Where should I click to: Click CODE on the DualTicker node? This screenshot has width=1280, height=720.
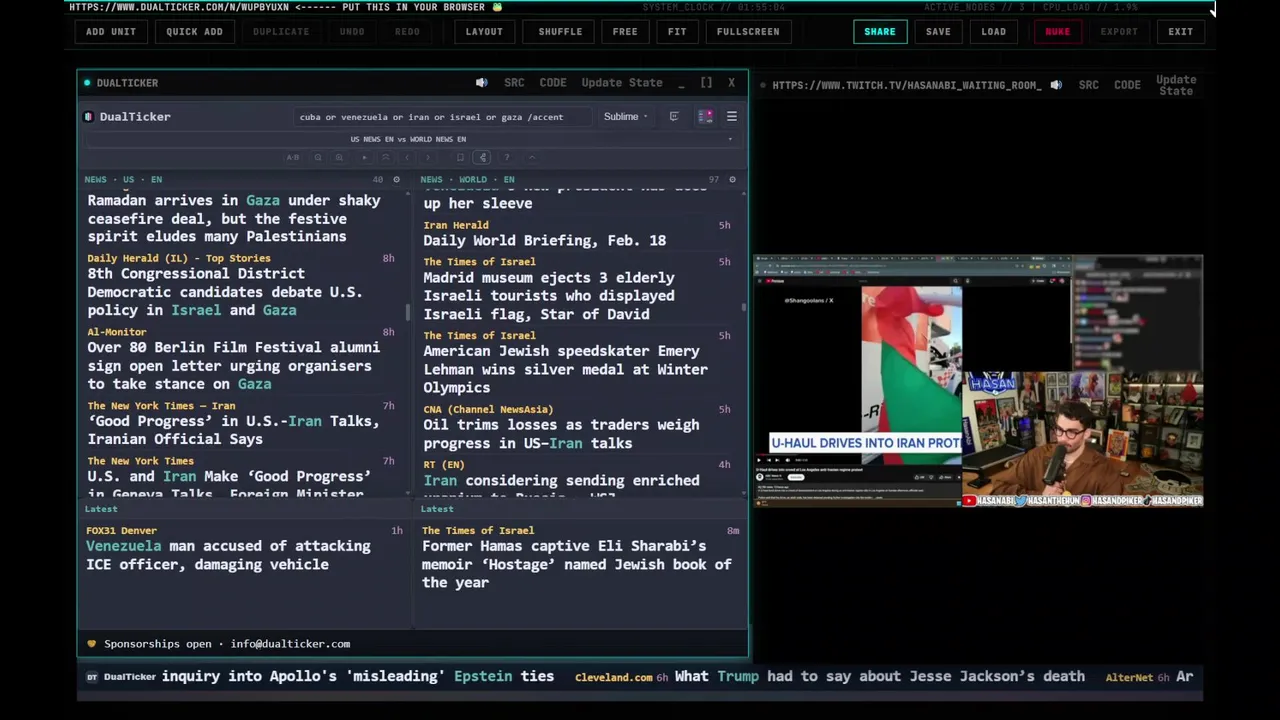coord(553,83)
